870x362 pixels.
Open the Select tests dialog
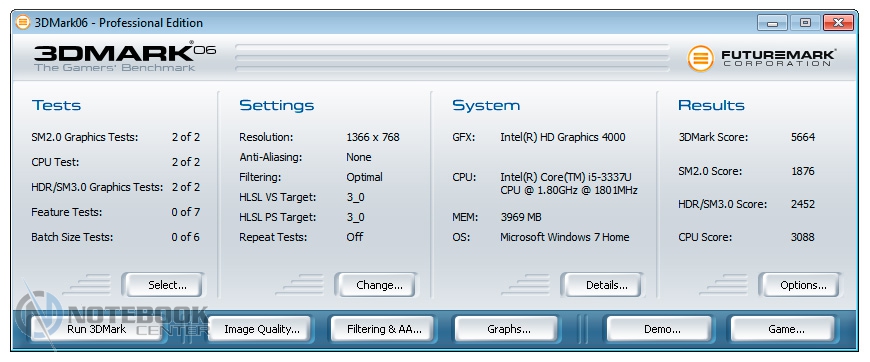click(163, 285)
